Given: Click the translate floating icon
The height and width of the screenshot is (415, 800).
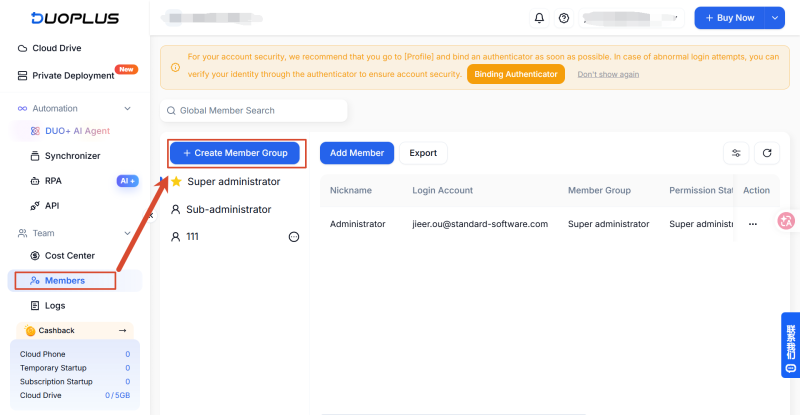Looking at the screenshot, I should point(786,221).
